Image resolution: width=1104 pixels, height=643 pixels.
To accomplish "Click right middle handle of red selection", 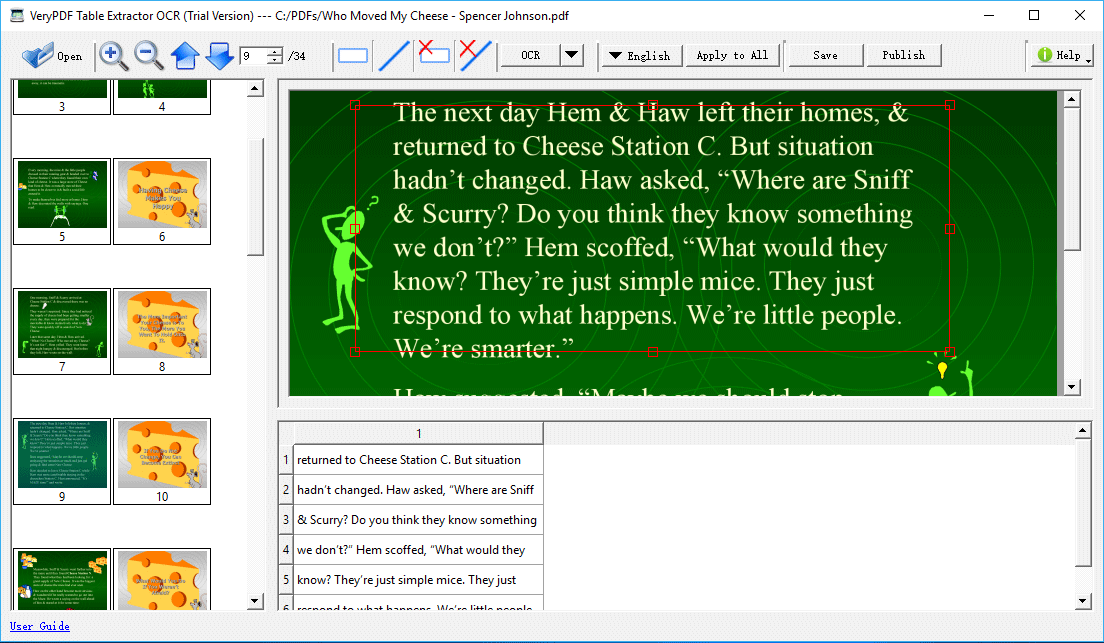I will tap(950, 229).
